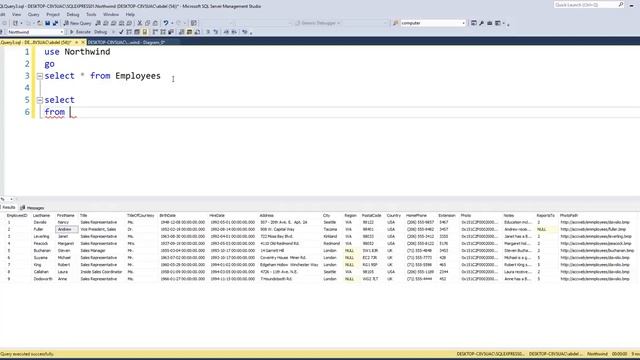The width and height of the screenshot is (640, 360).
Task: Collapse the line 5 select statement outline
Action: [40, 100]
